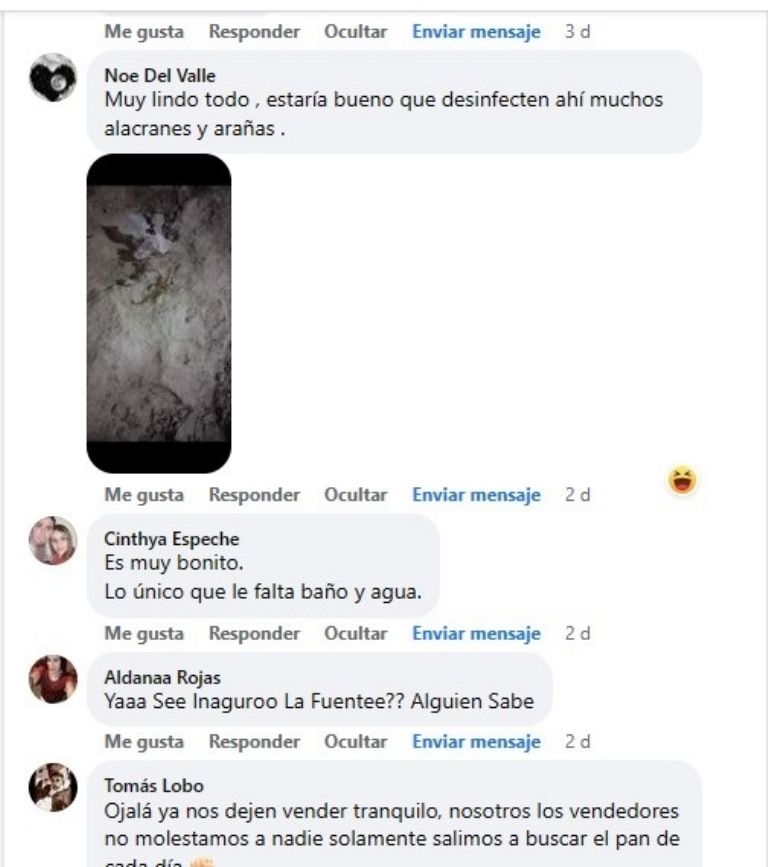The width and height of the screenshot is (768, 867).
Task: Send message to Noe Del Valle
Action: 477,495
